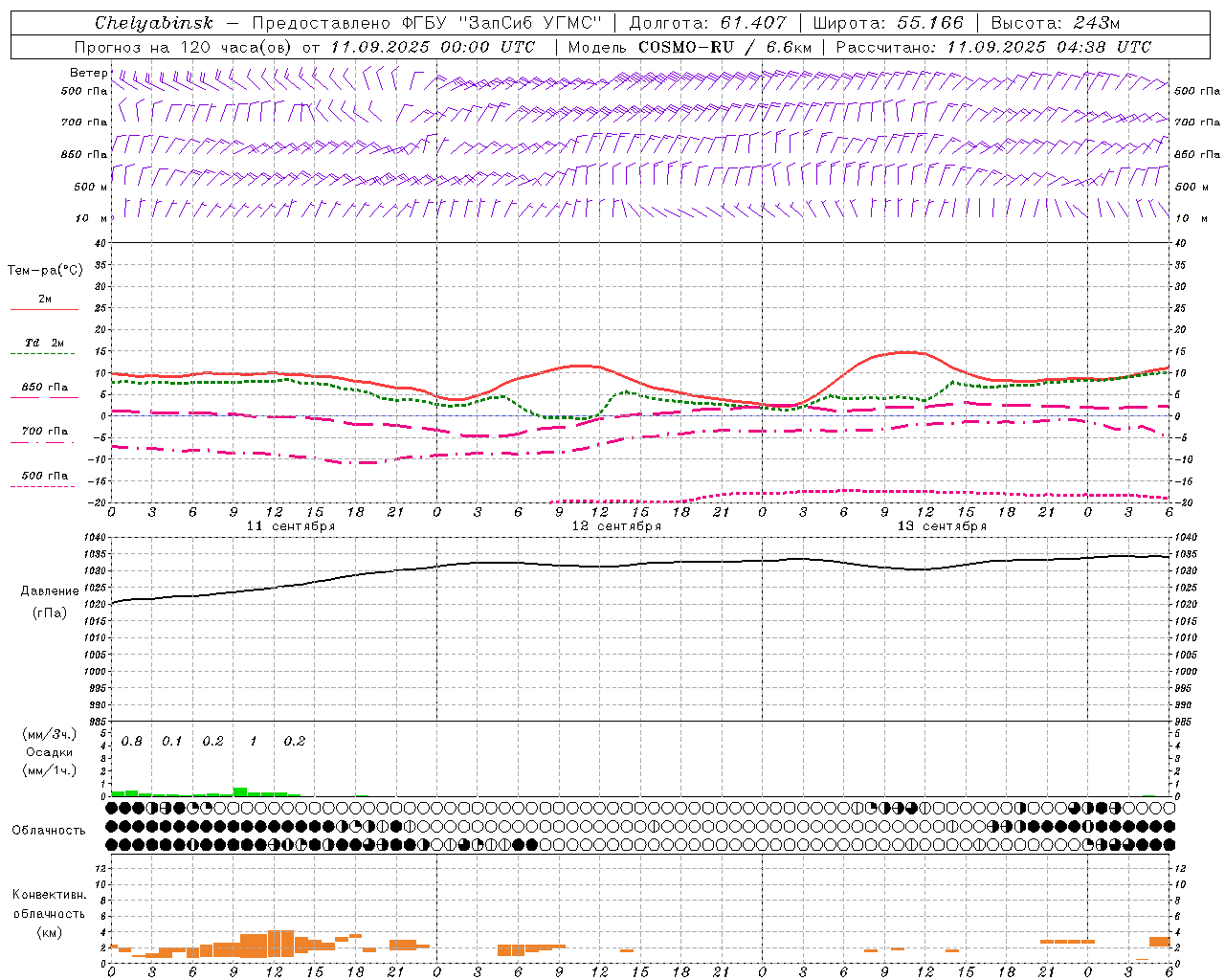Click the 'Рассчитано: 11.09.2025 04:38 UTC' timestamp

pos(993,47)
